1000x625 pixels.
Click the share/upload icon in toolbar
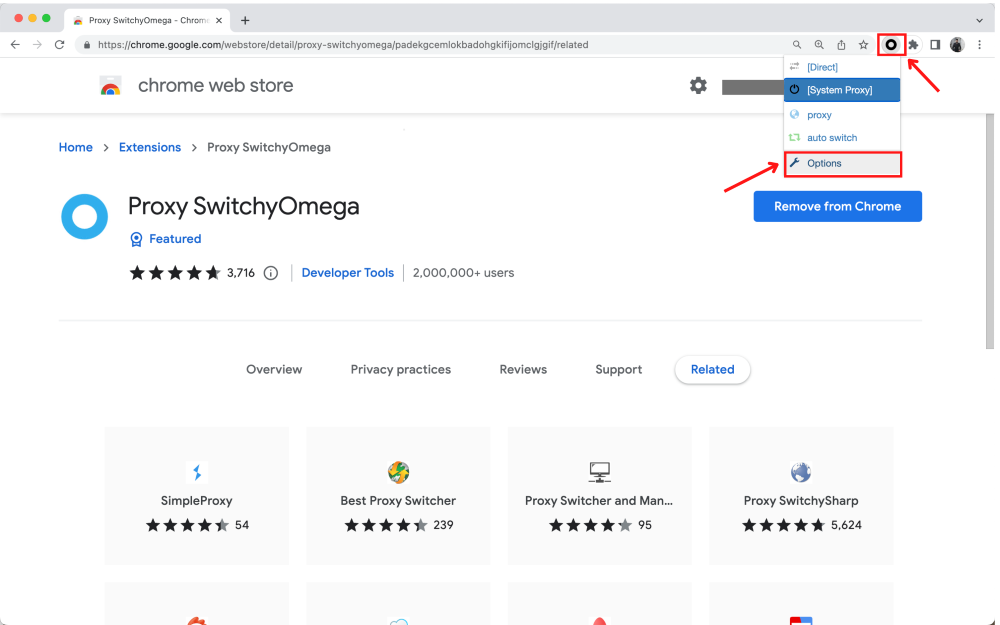(840, 44)
